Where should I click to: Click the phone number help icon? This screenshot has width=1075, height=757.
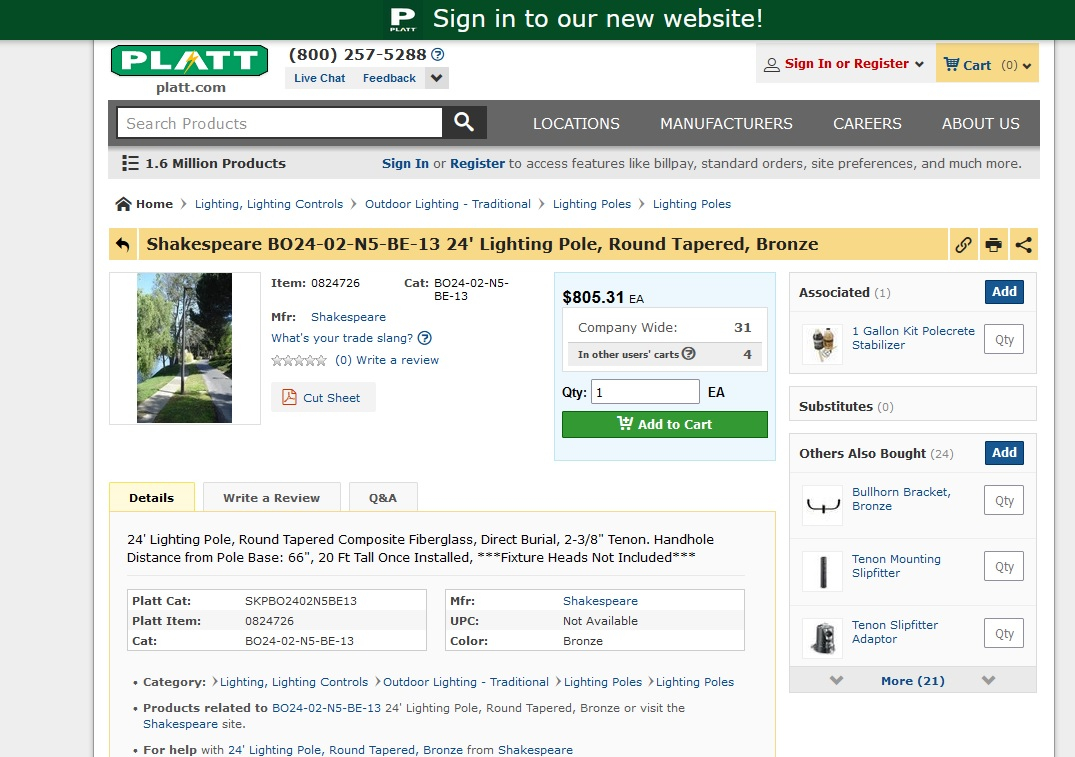[437, 54]
